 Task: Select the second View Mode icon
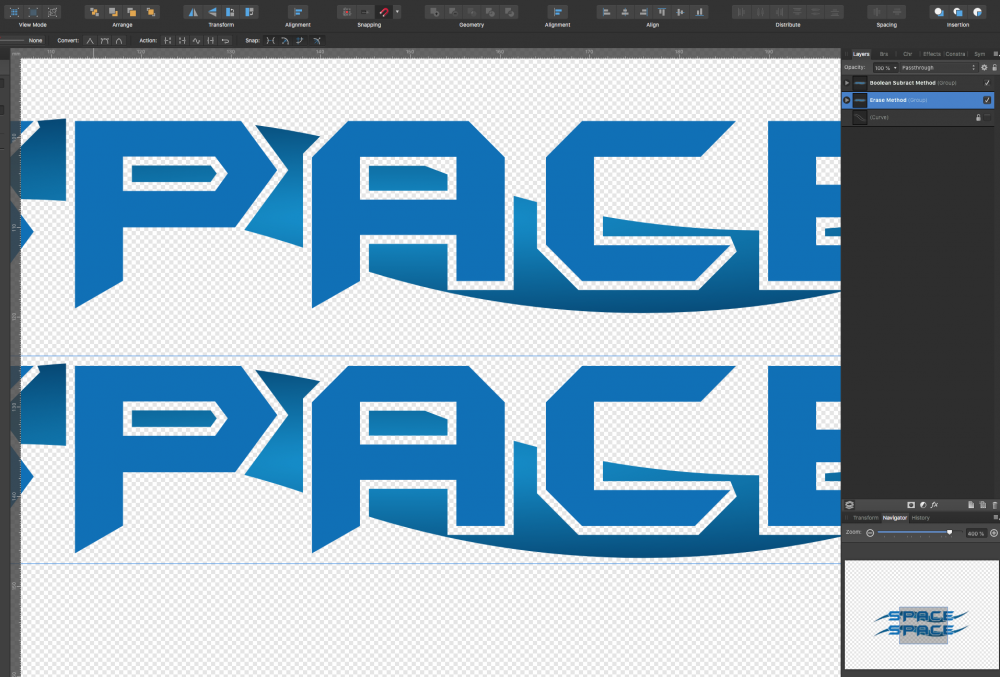tap(33, 12)
